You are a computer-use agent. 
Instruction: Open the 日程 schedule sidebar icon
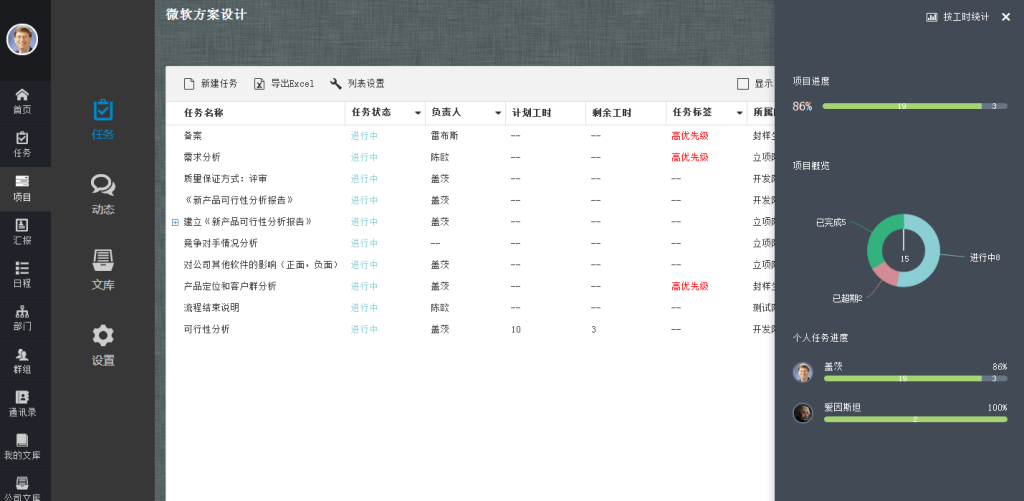click(22, 275)
